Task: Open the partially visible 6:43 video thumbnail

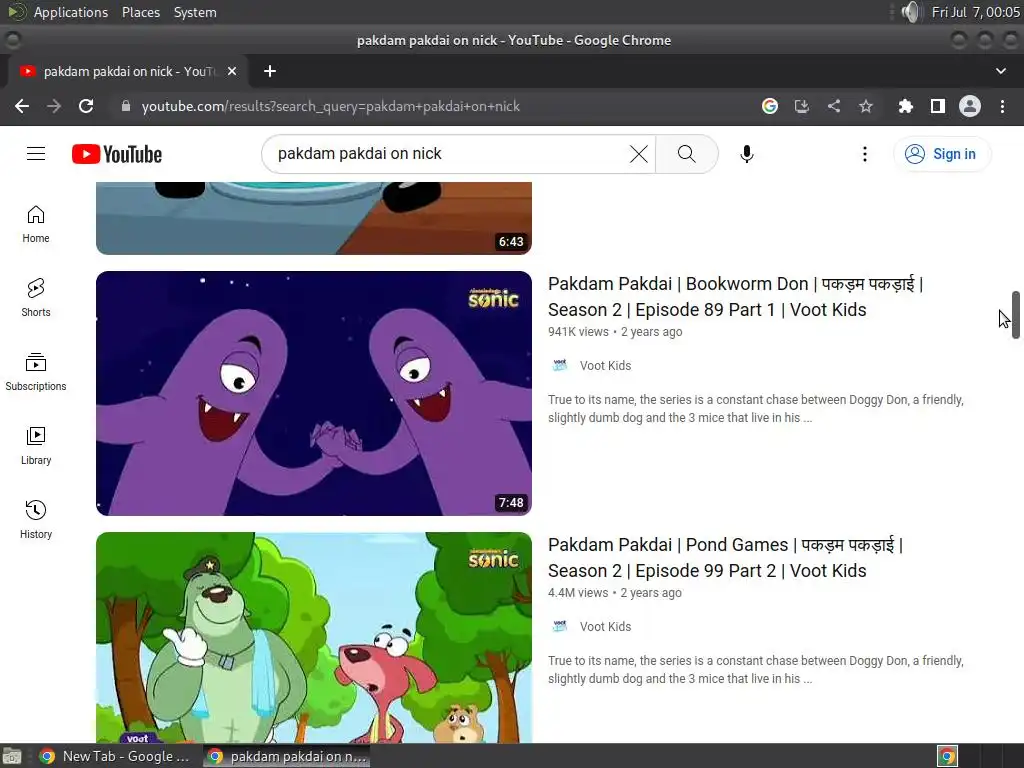Action: click(x=314, y=218)
